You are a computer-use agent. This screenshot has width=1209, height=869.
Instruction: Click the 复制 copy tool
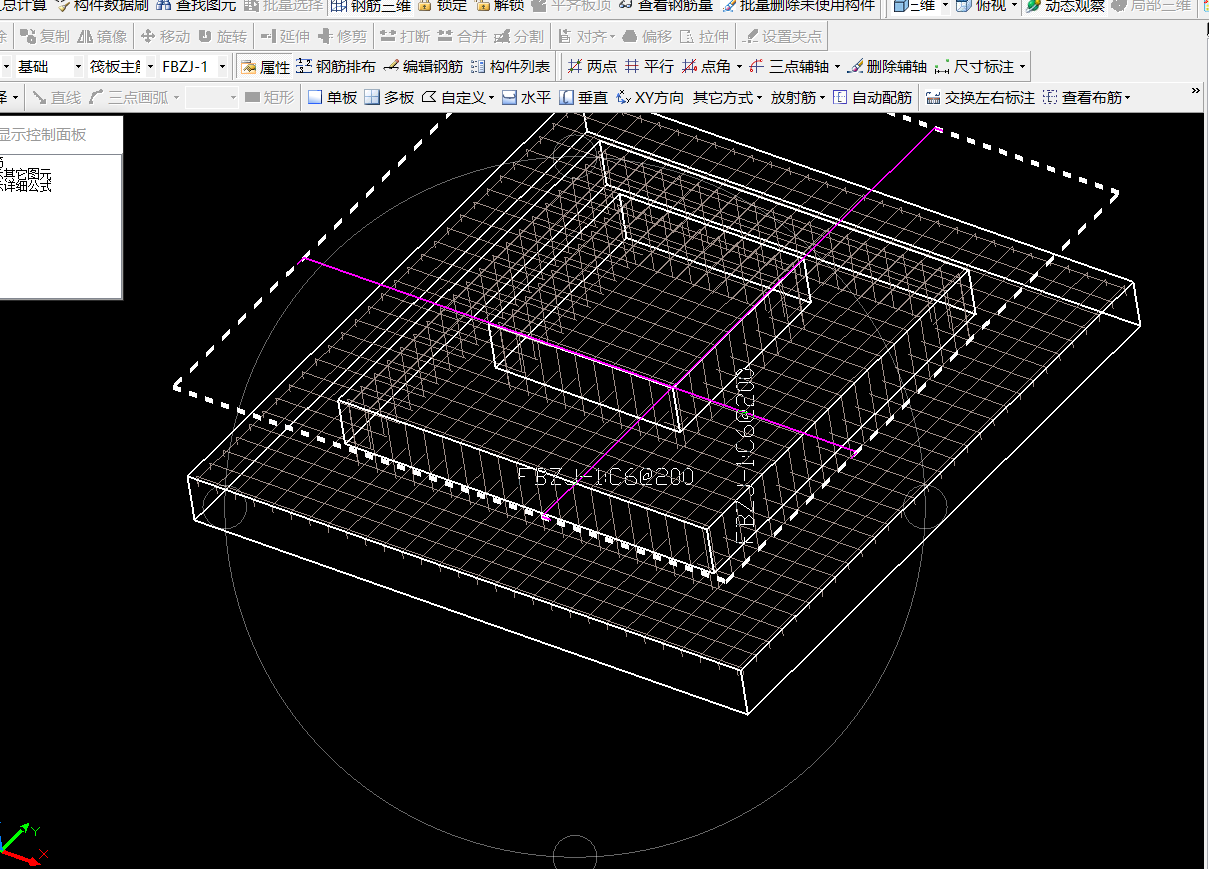45,37
